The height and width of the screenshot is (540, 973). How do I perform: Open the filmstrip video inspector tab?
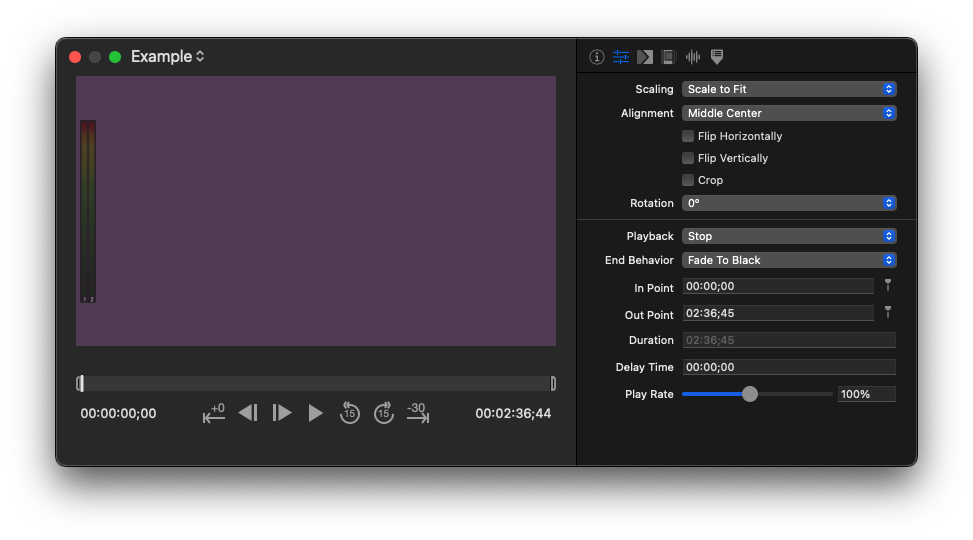coord(668,57)
